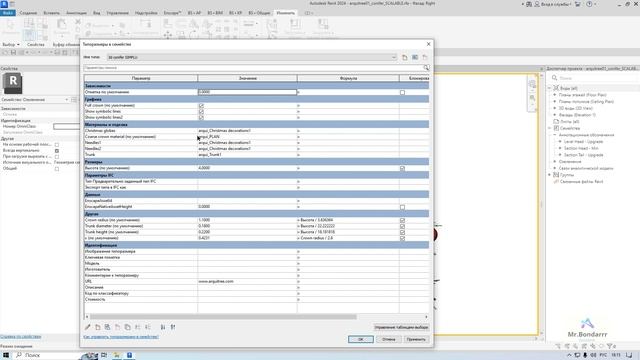This screenshot has width=640, height=360.
Task: Click Revit icon on Windows taskbar
Action: coord(129,355)
